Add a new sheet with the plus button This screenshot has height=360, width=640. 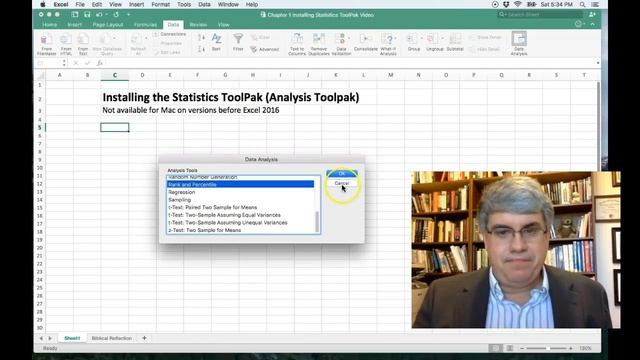(x=144, y=338)
